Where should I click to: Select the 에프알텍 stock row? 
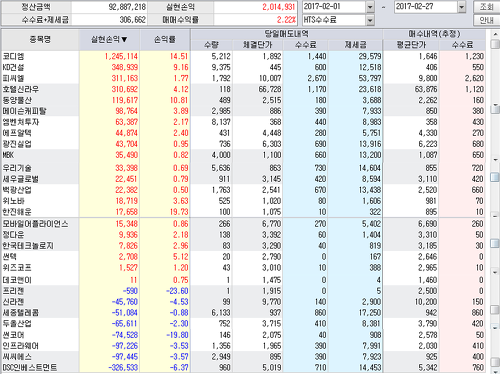pyautogui.click(x=243, y=133)
